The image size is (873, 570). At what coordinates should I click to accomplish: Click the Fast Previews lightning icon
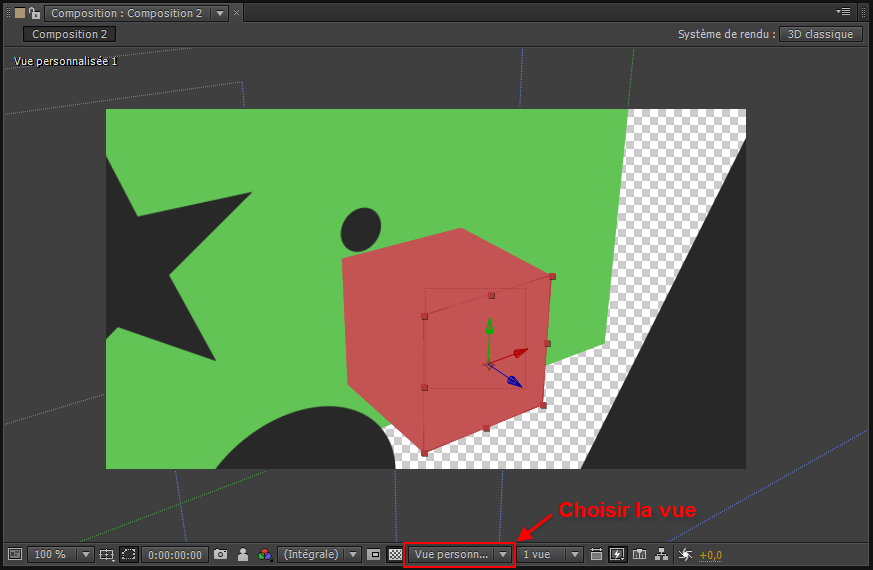(617, 554)
